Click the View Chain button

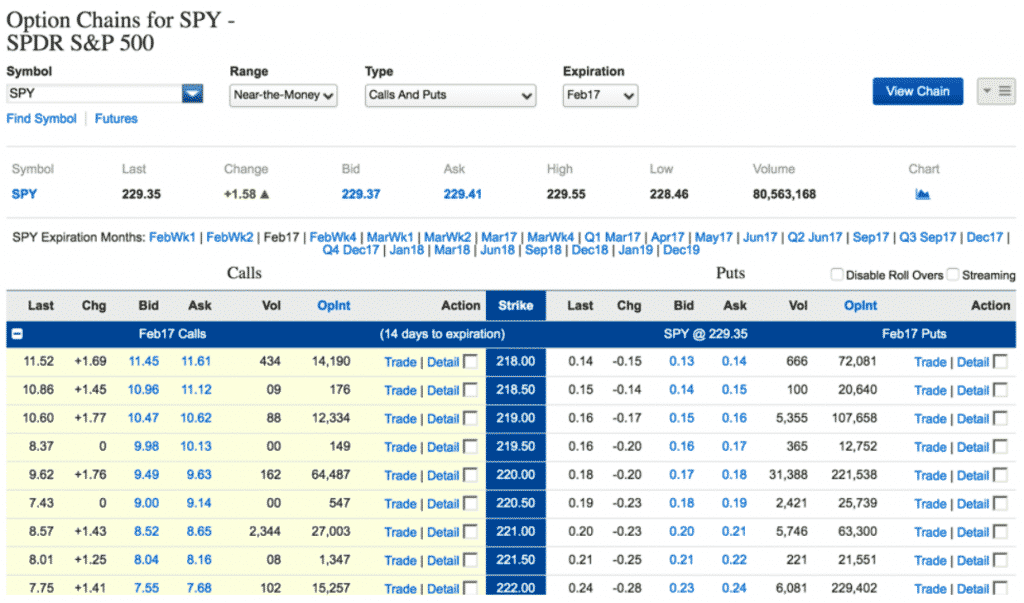tap(918, 91)
